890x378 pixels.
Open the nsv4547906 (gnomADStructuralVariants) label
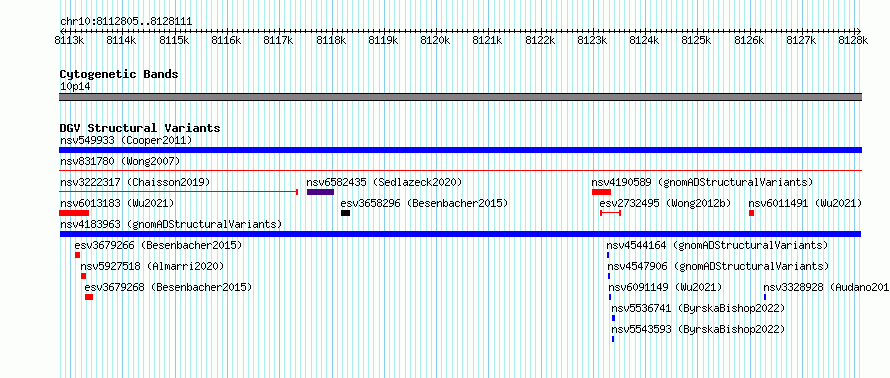(x=719, y=266)
